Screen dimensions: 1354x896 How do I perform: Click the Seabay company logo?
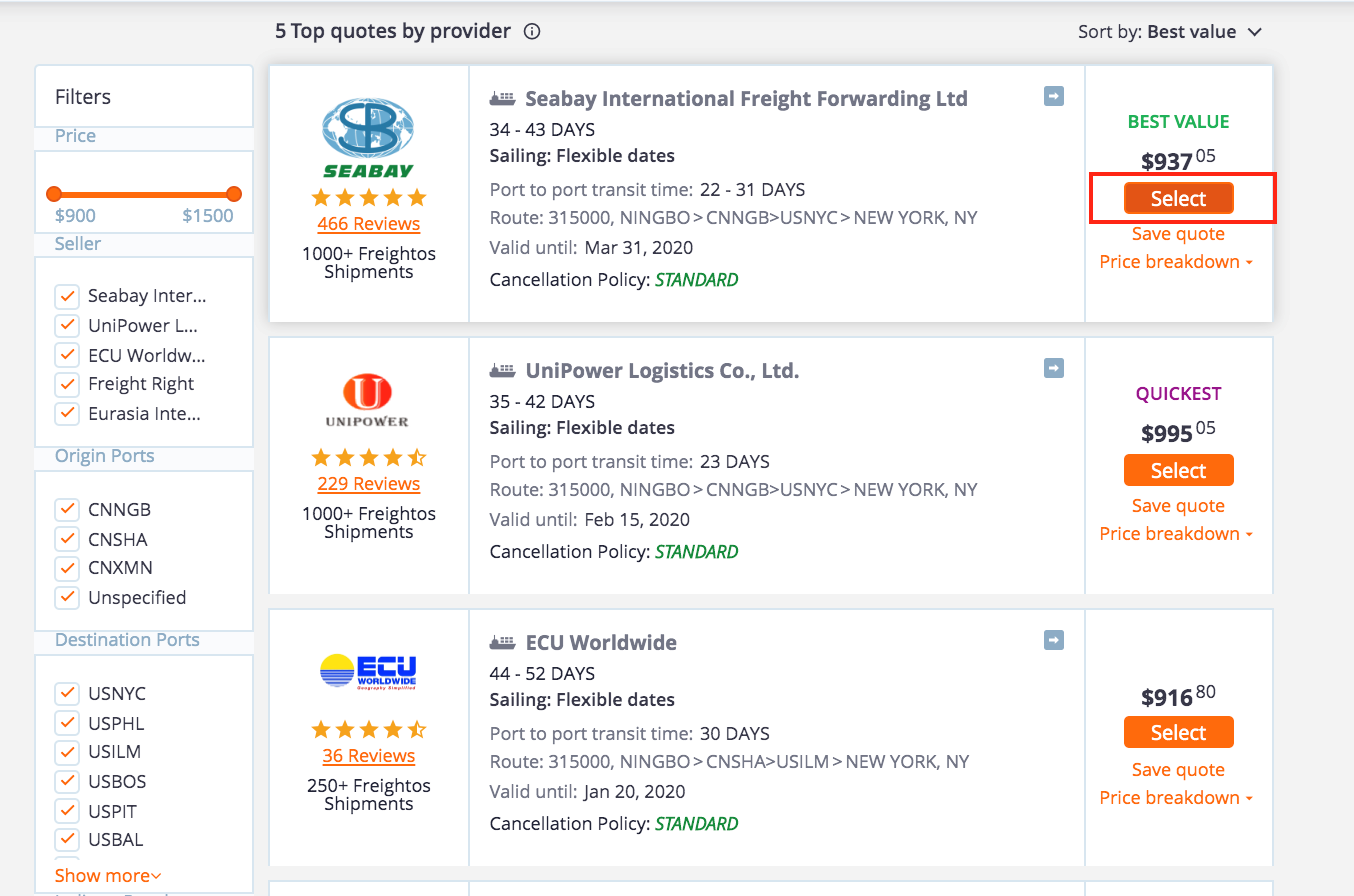(x=368, y=138)
